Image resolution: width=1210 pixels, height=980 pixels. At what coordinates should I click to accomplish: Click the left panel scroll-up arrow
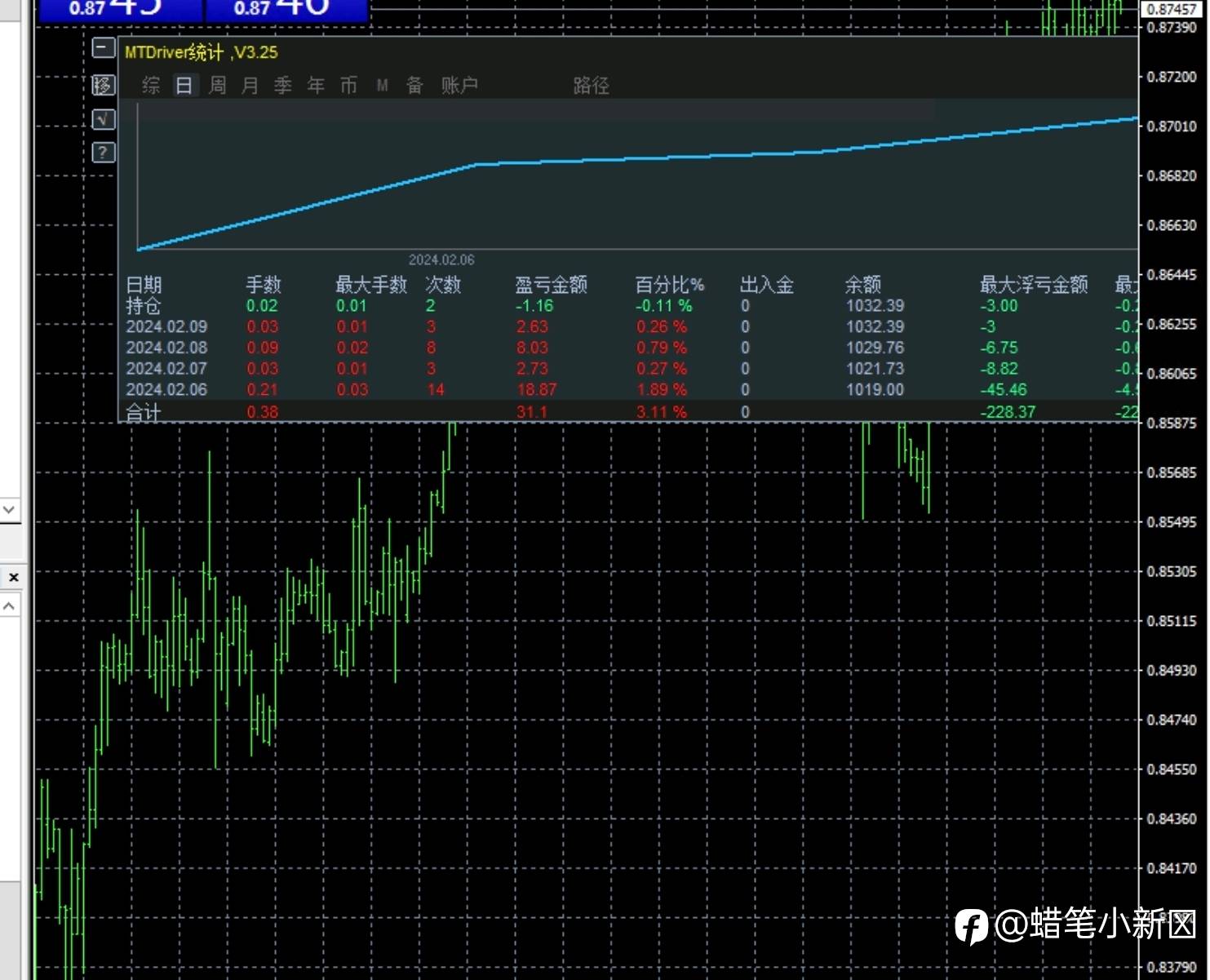pyautogui.click(x=9, y=606)
